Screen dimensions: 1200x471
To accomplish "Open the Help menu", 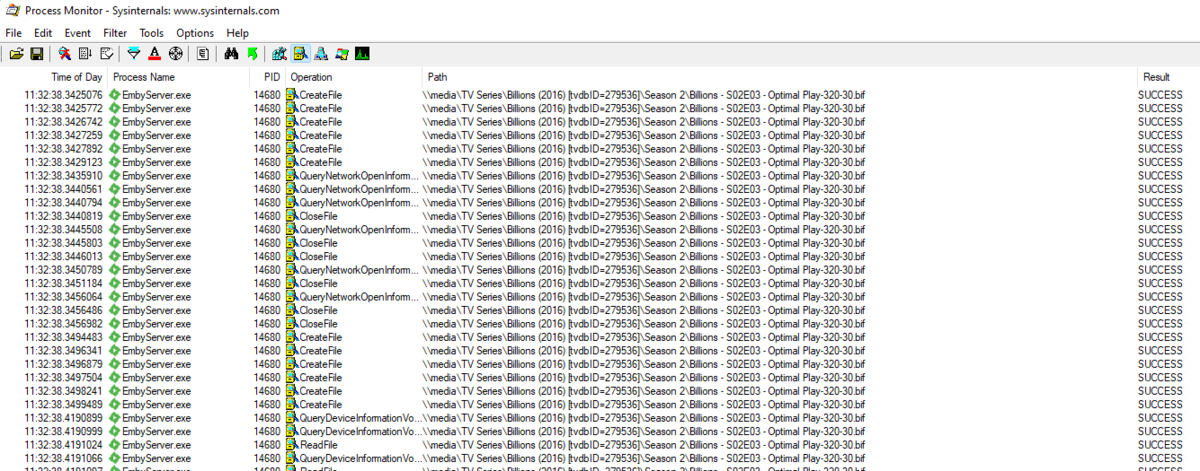I will coord(238,33).
